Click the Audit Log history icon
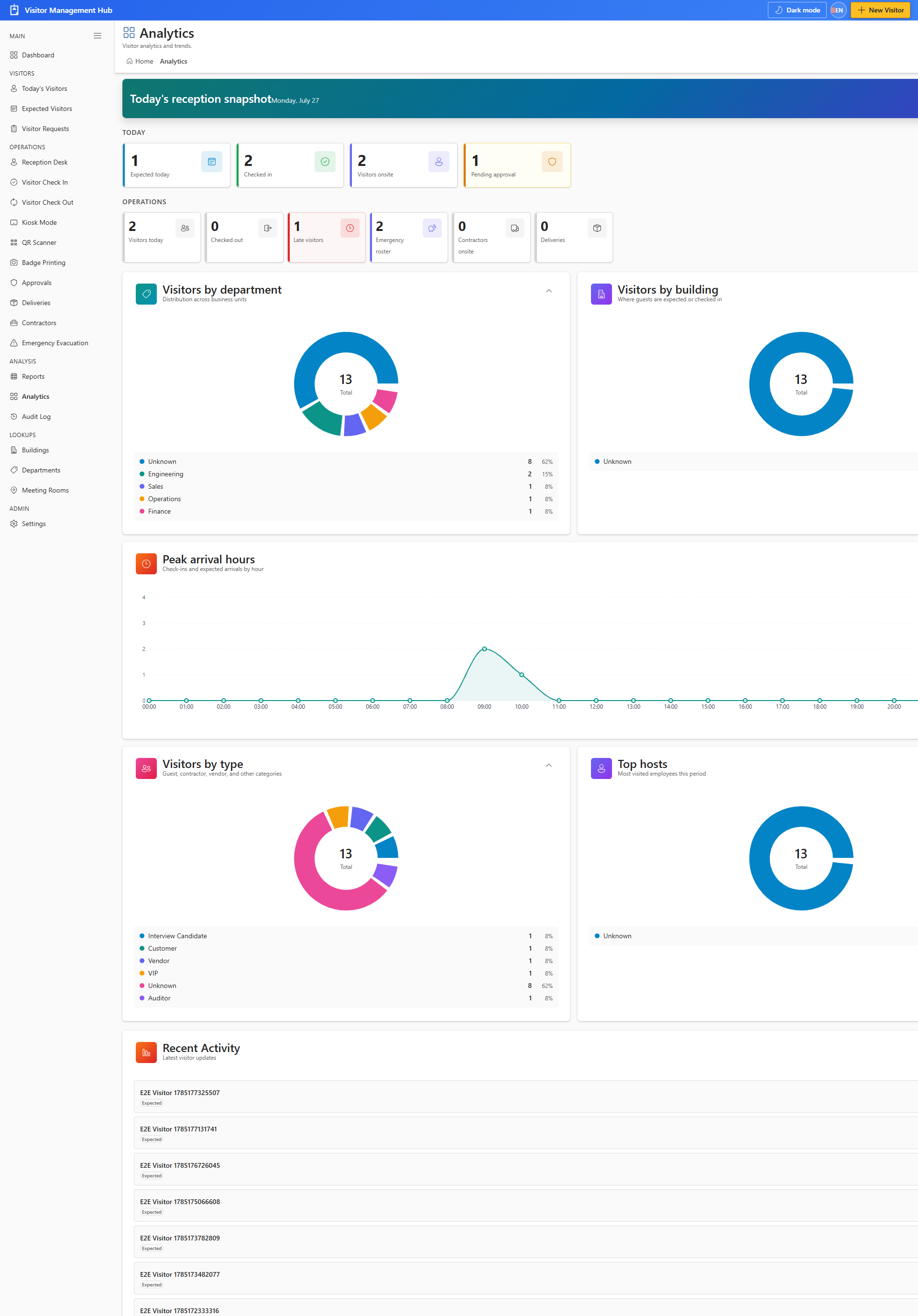Viewport: 918px width, 1316px height. click(14, 417)
